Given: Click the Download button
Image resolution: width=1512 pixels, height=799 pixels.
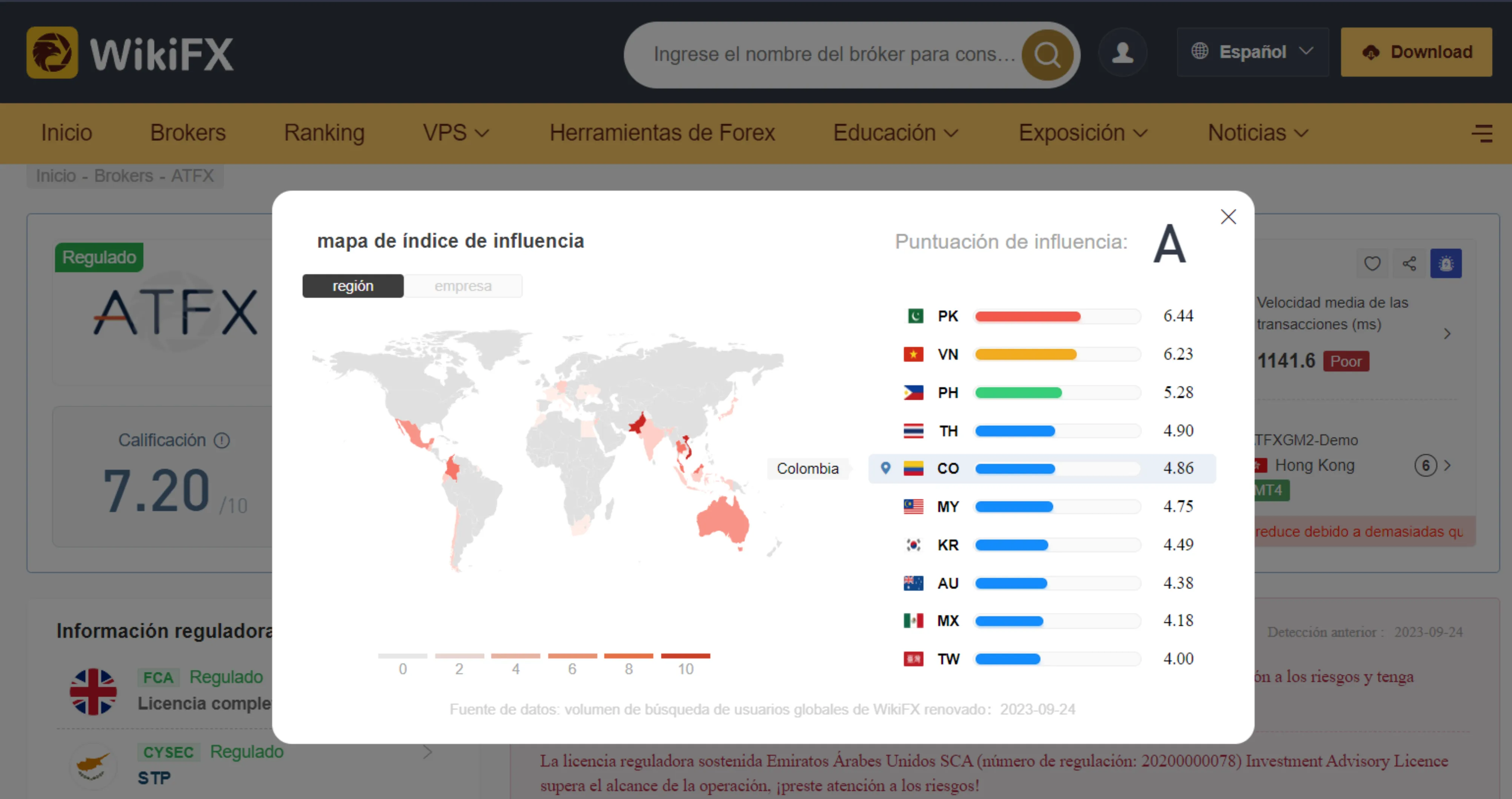Looking at the screenshot, I should point(1416,52).
